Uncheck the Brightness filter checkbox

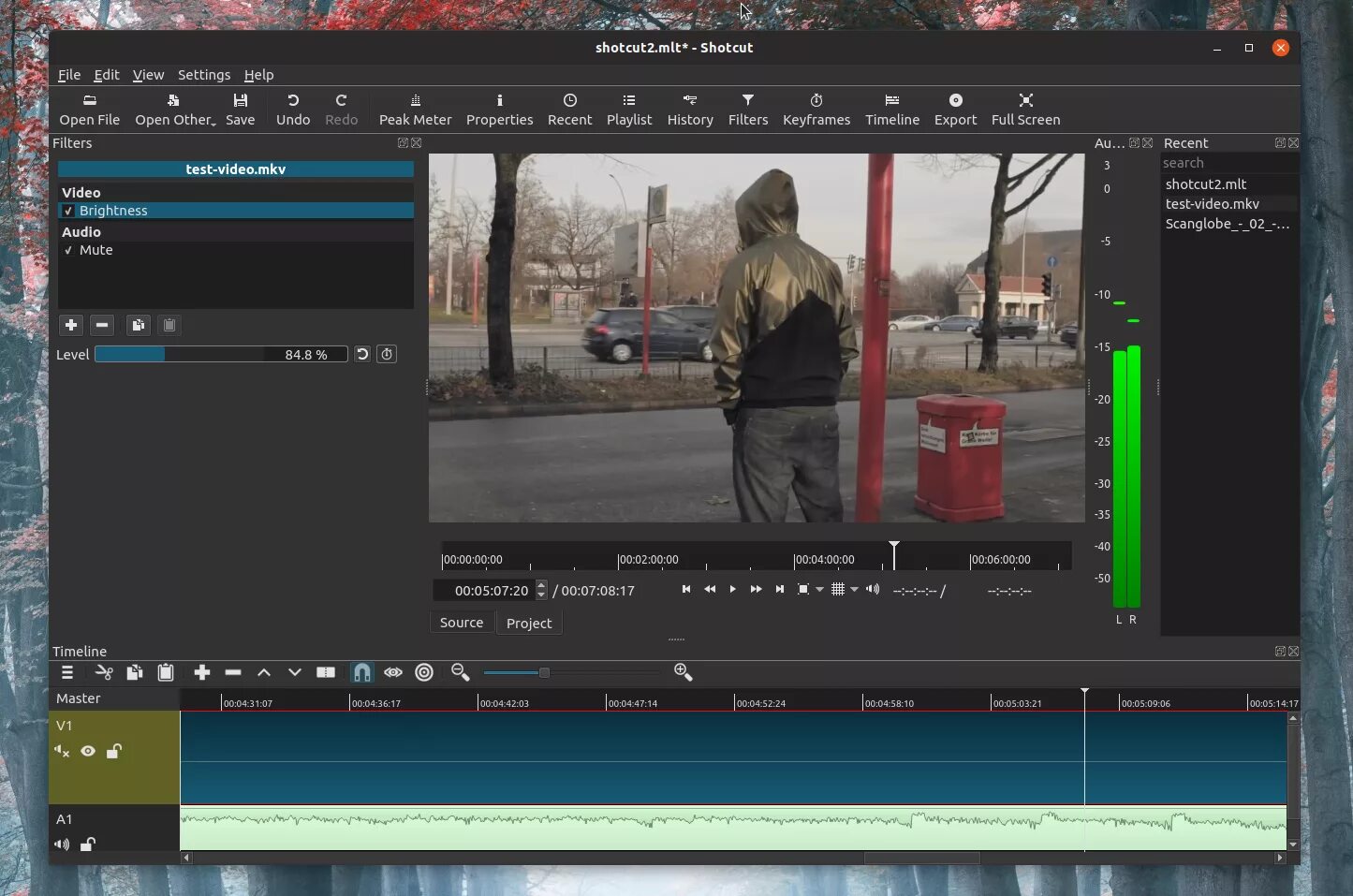pos(68,211)
